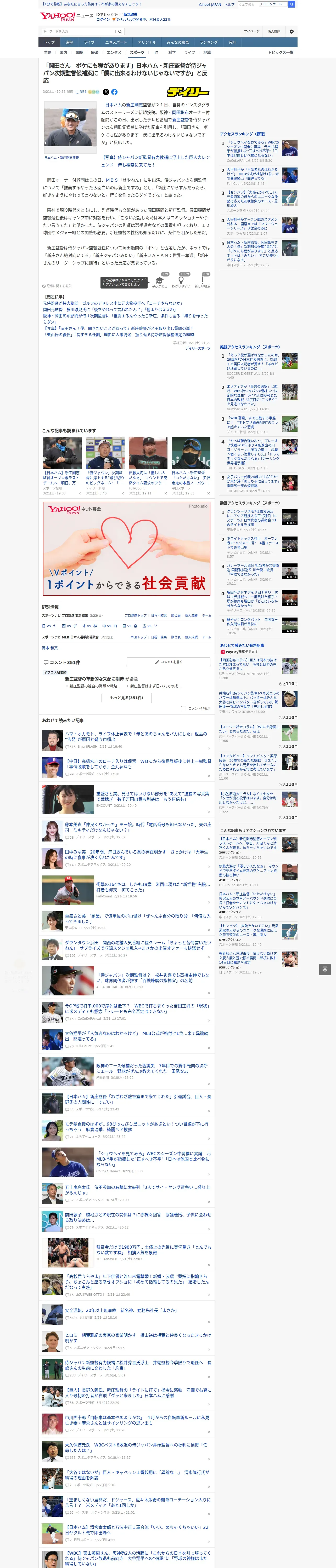Select the IT category
The height and width of the screenshot is (1568, 336).
[156, 52]
